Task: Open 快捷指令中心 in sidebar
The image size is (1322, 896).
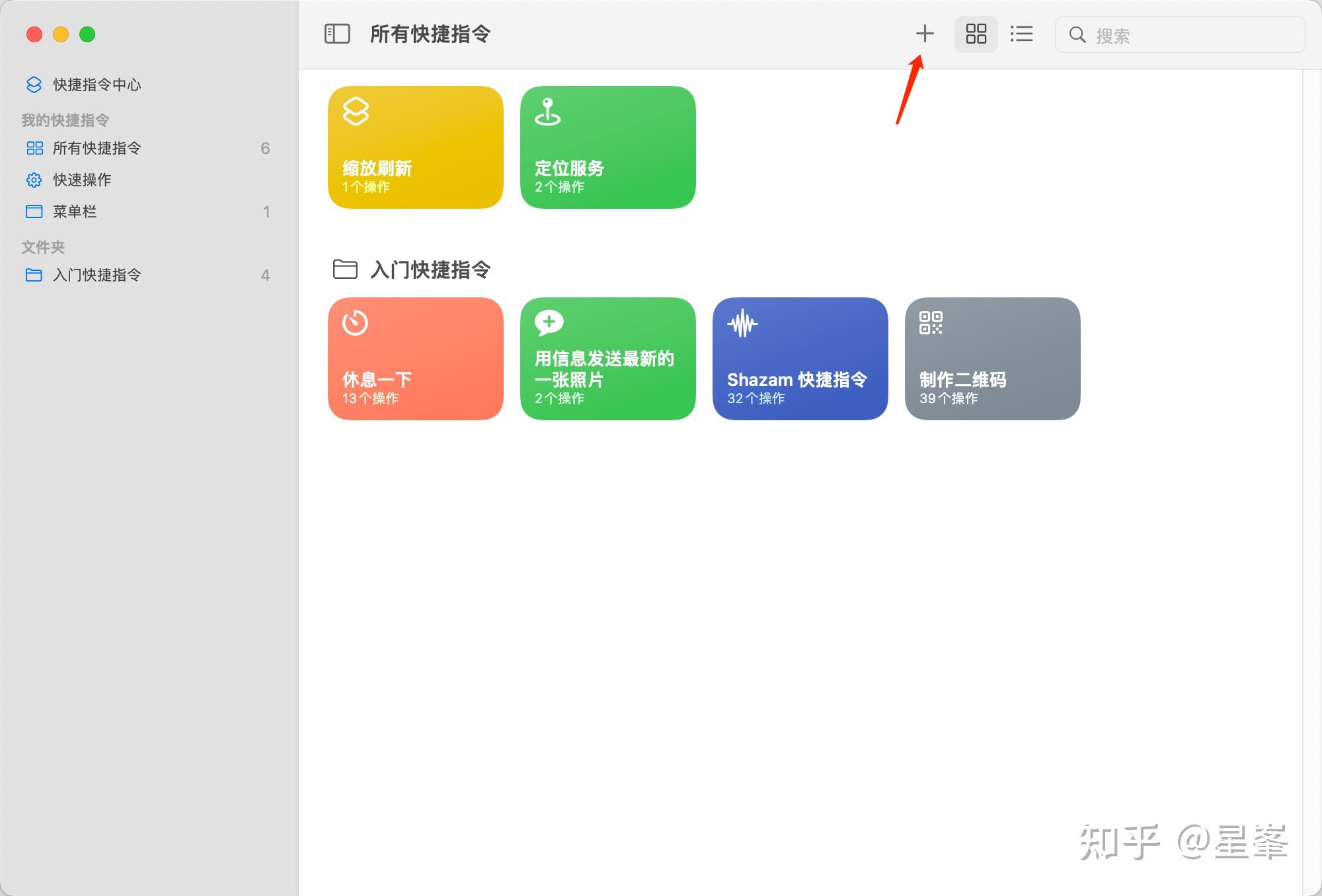Action: [x=97, y=85]
